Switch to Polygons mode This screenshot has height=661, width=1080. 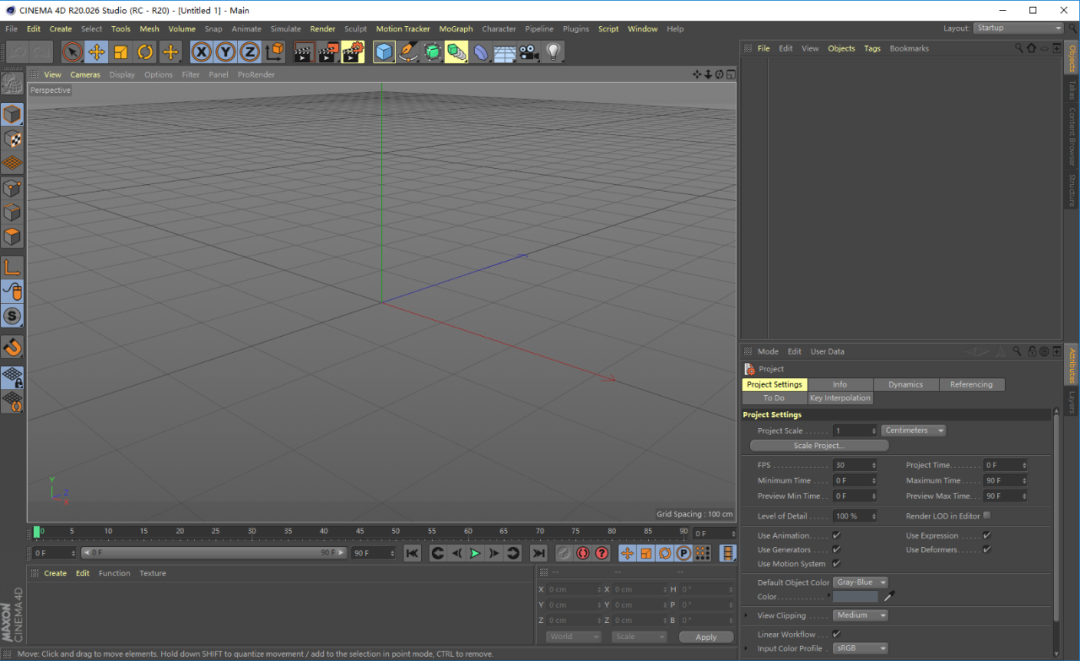12,237
